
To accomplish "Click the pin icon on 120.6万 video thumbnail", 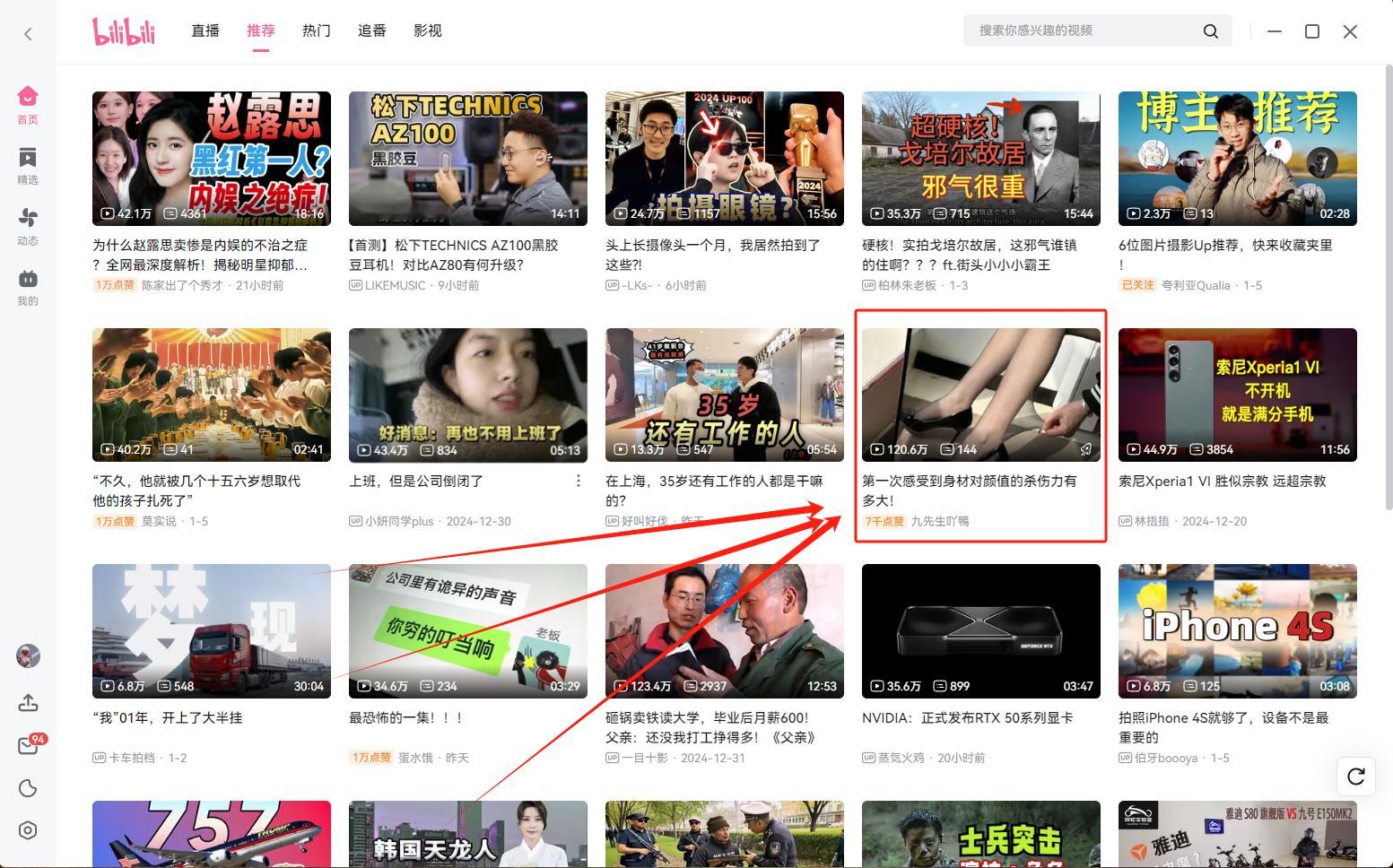I will tap(1085, 449).
